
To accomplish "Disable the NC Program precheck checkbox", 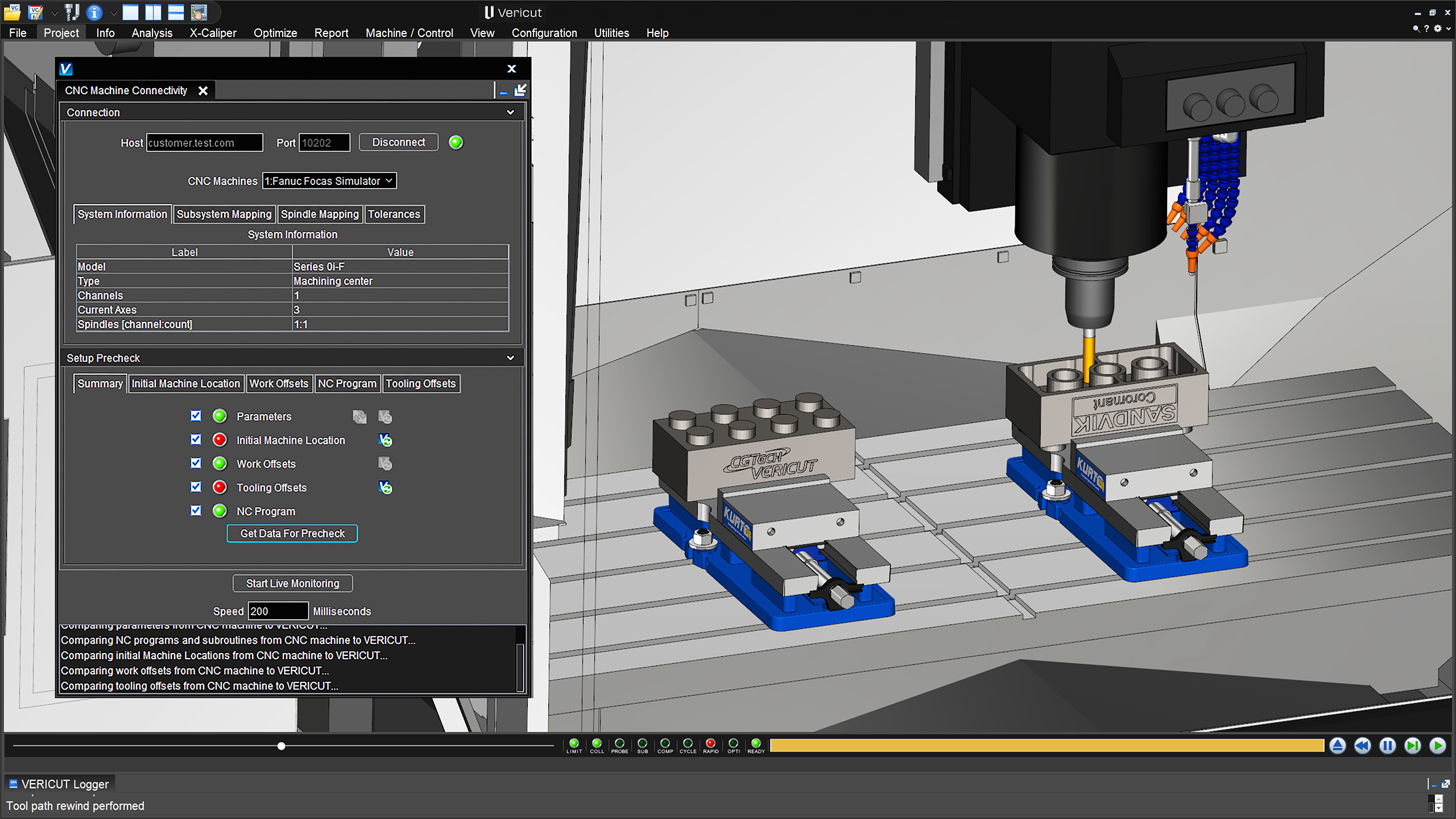I will [196, 511].
